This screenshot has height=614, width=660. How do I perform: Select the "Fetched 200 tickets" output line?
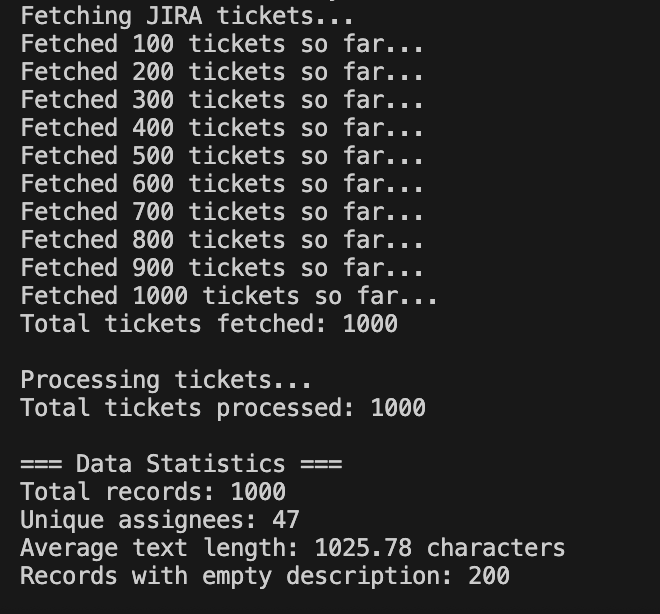tap(222, 72)
